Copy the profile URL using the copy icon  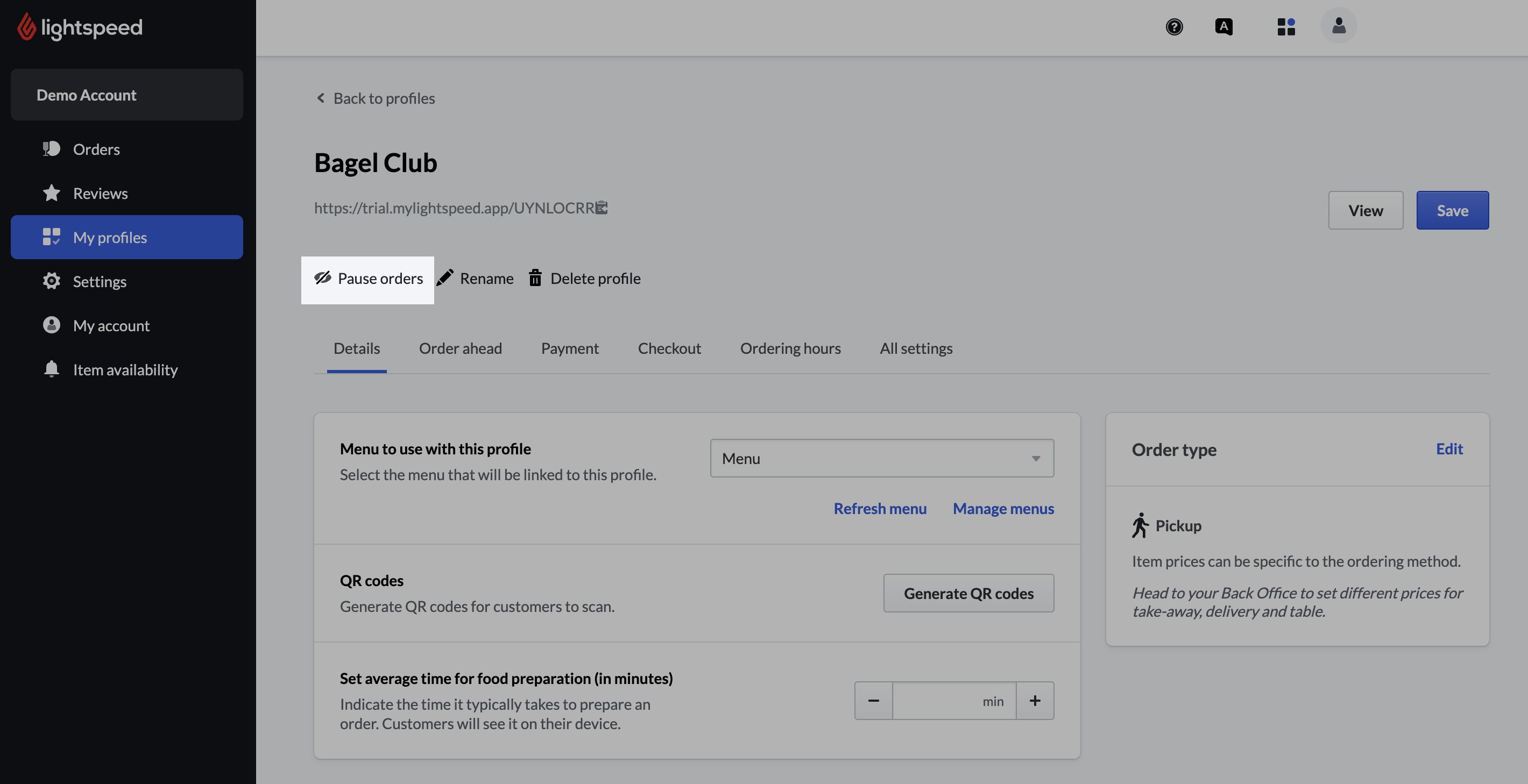[x=602, y=208]
